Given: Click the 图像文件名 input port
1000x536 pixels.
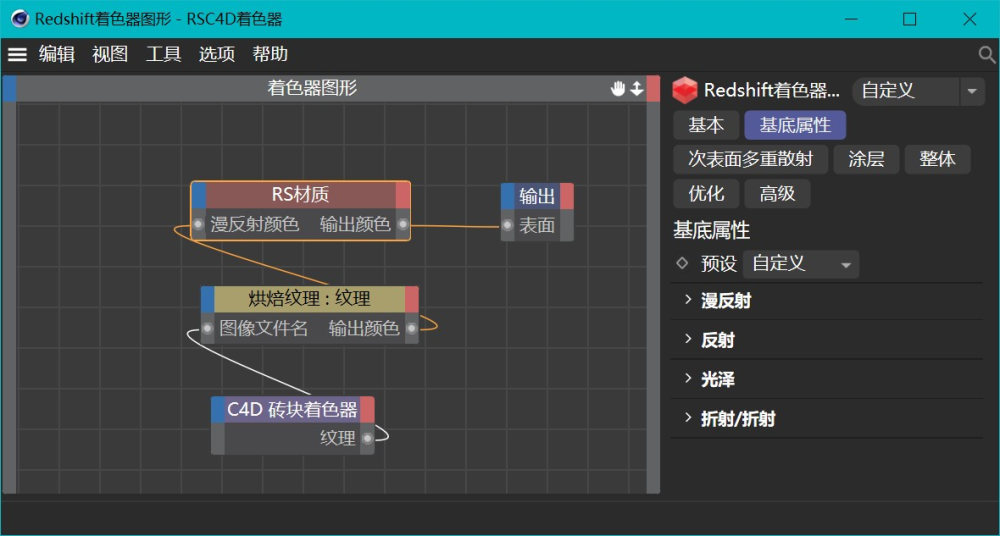Looking at the screenshot, I should pos(207,329).
